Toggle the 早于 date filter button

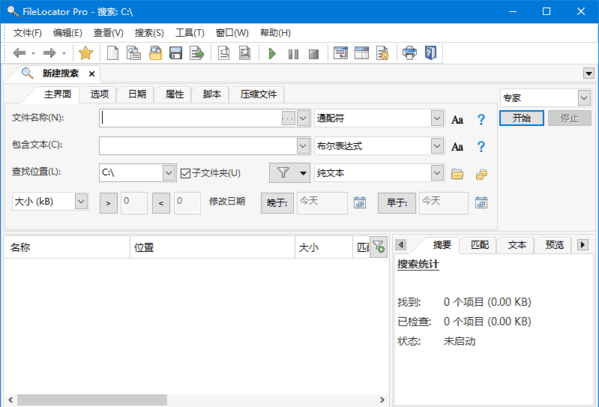click(397, 203)
